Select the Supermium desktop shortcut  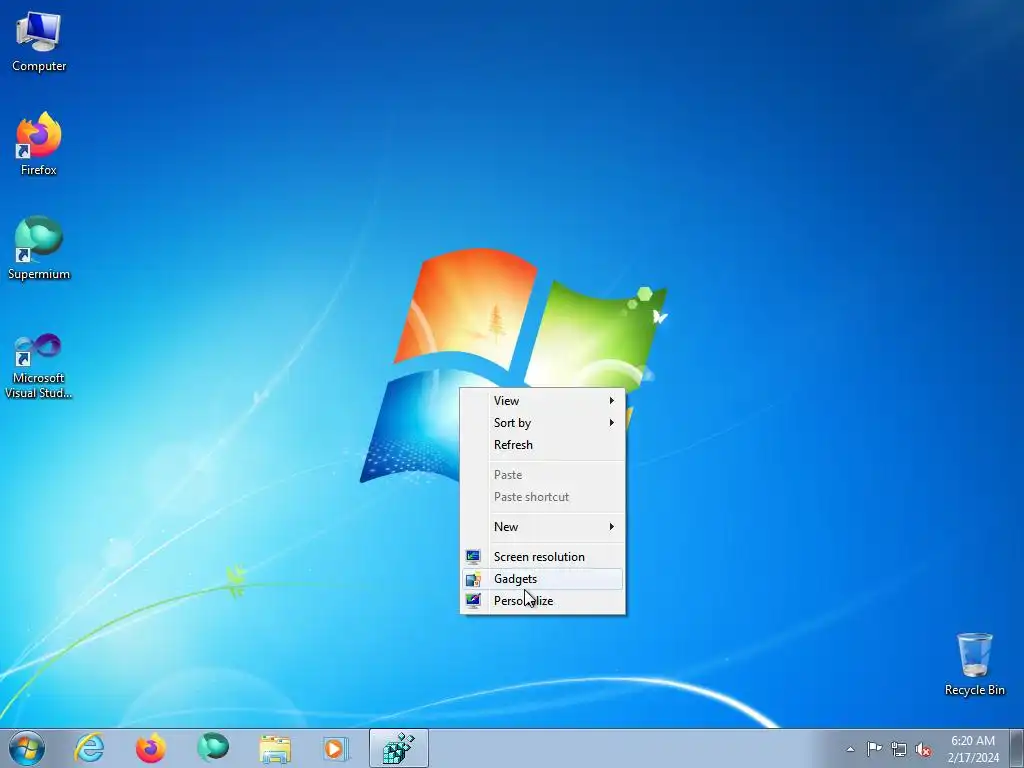click(x=39, y=248)
